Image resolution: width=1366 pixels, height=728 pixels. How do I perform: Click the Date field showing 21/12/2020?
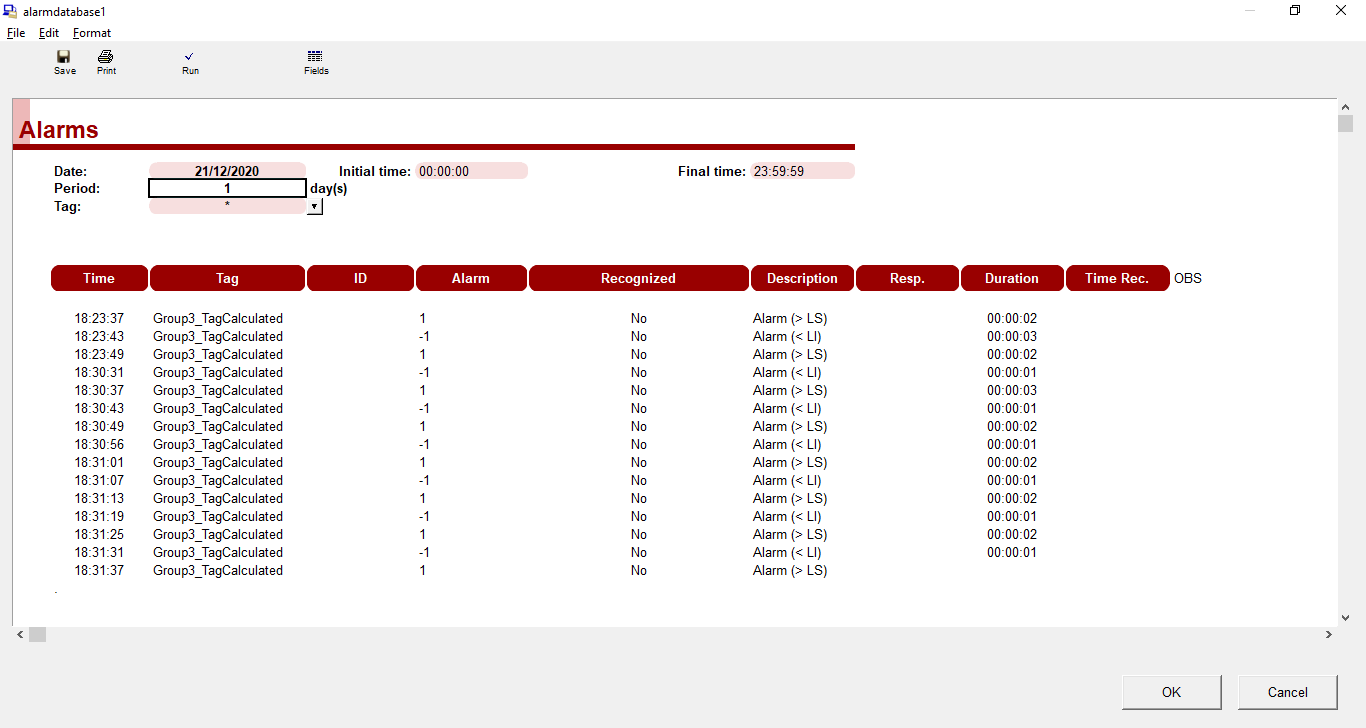pyautogui.click(x=227, y=171)
